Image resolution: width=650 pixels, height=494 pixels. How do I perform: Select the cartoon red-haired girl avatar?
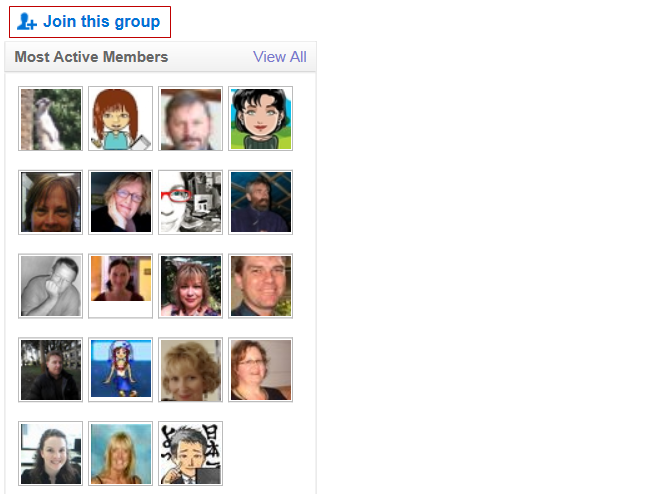[121, 119]
